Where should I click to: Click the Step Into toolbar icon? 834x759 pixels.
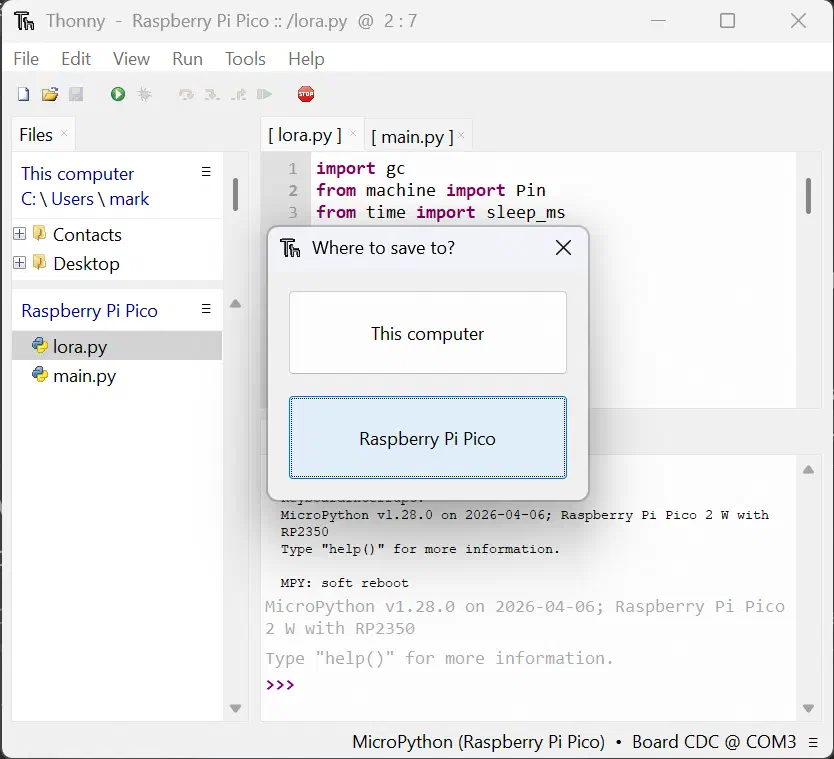tap(212, 95)
